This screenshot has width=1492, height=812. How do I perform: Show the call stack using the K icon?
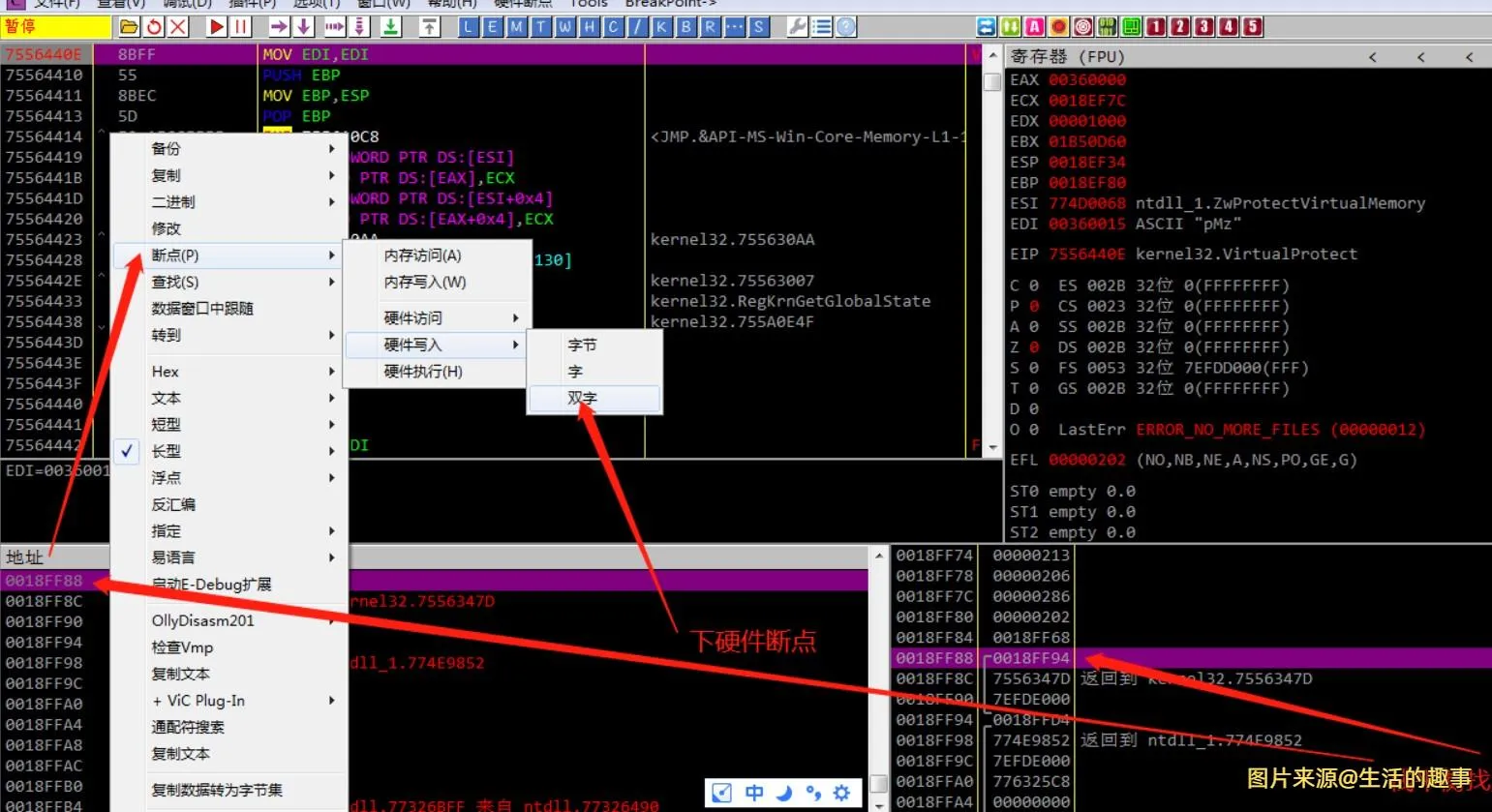663,27
